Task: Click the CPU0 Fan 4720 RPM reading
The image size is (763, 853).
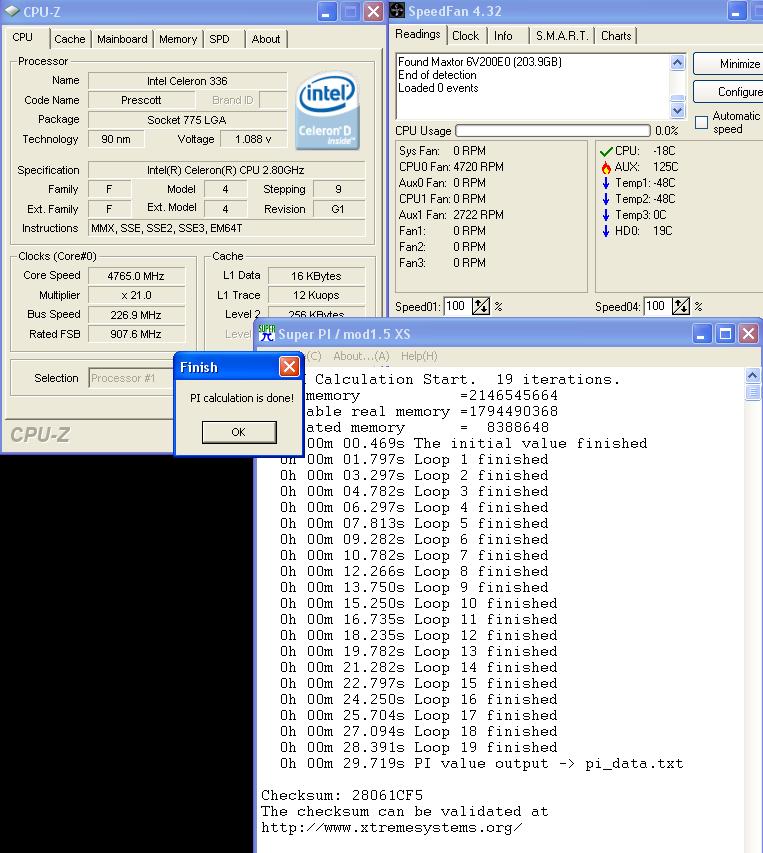Action: pos(451,167)
